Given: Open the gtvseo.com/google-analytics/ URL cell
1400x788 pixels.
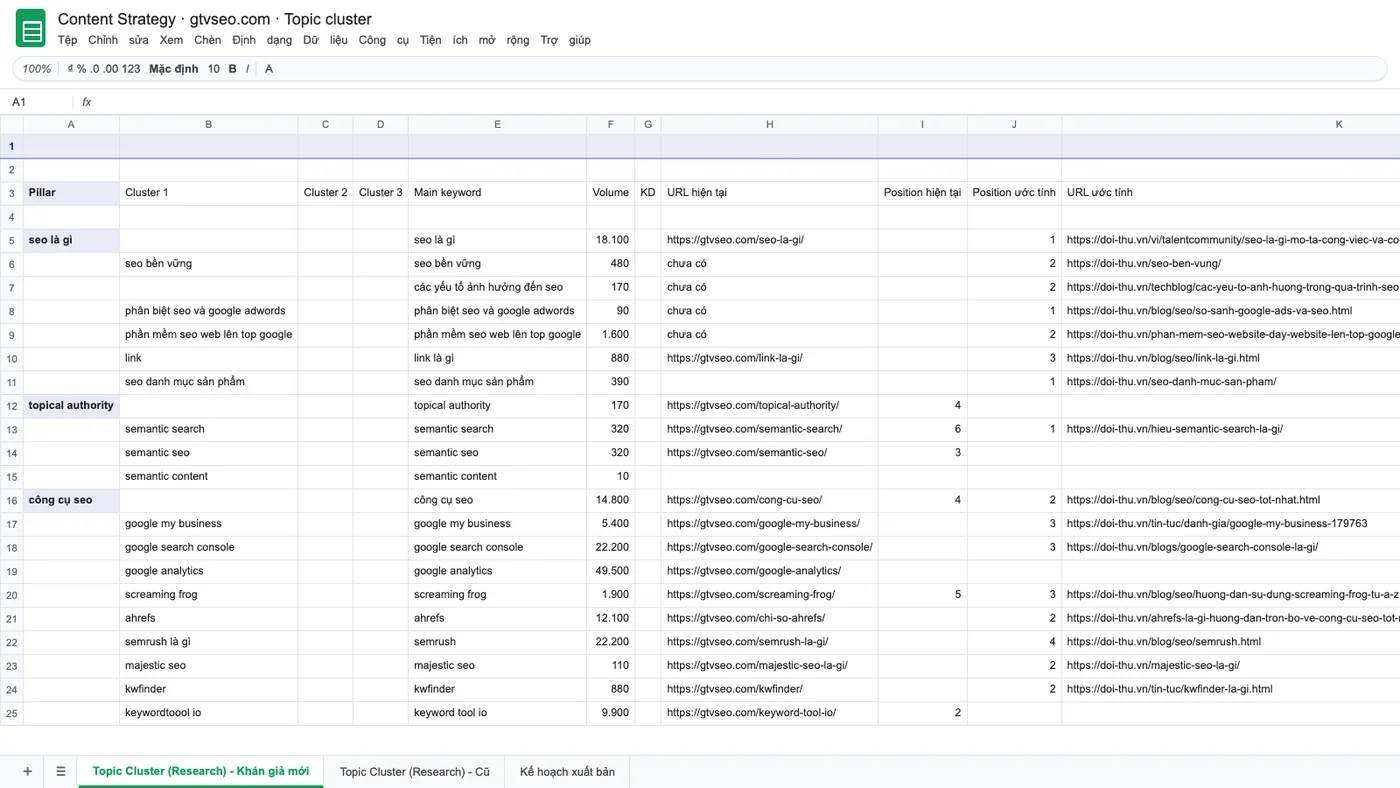Looking at the screenshot, I should (770, 571).
